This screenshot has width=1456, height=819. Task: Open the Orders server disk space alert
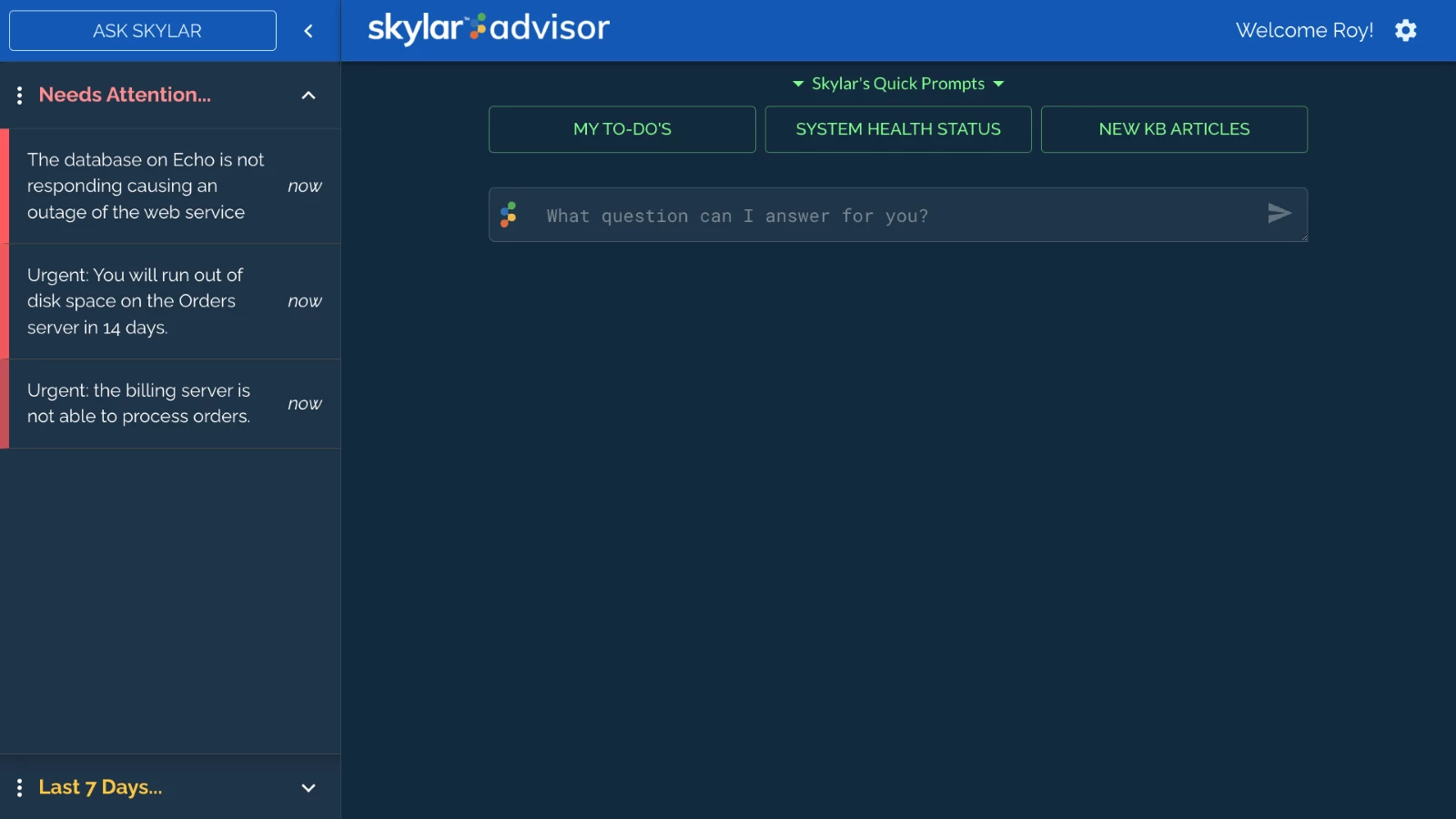coord(170,301)
